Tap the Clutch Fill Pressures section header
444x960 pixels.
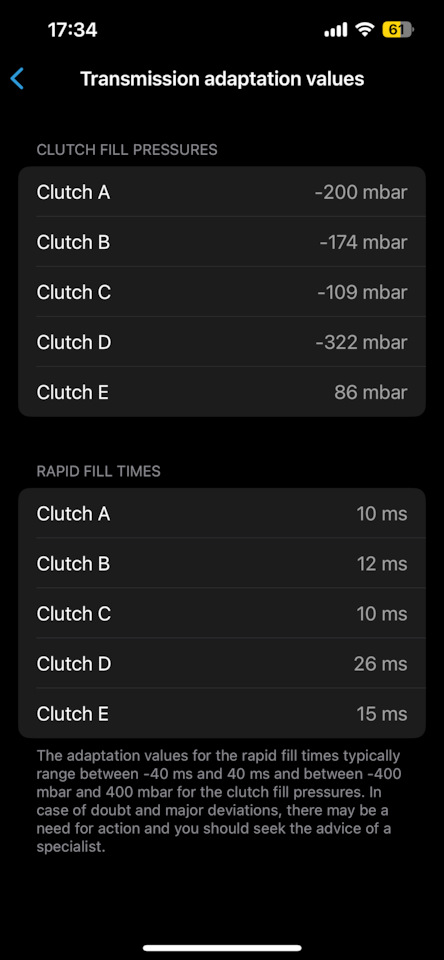[x=127, y=150]
